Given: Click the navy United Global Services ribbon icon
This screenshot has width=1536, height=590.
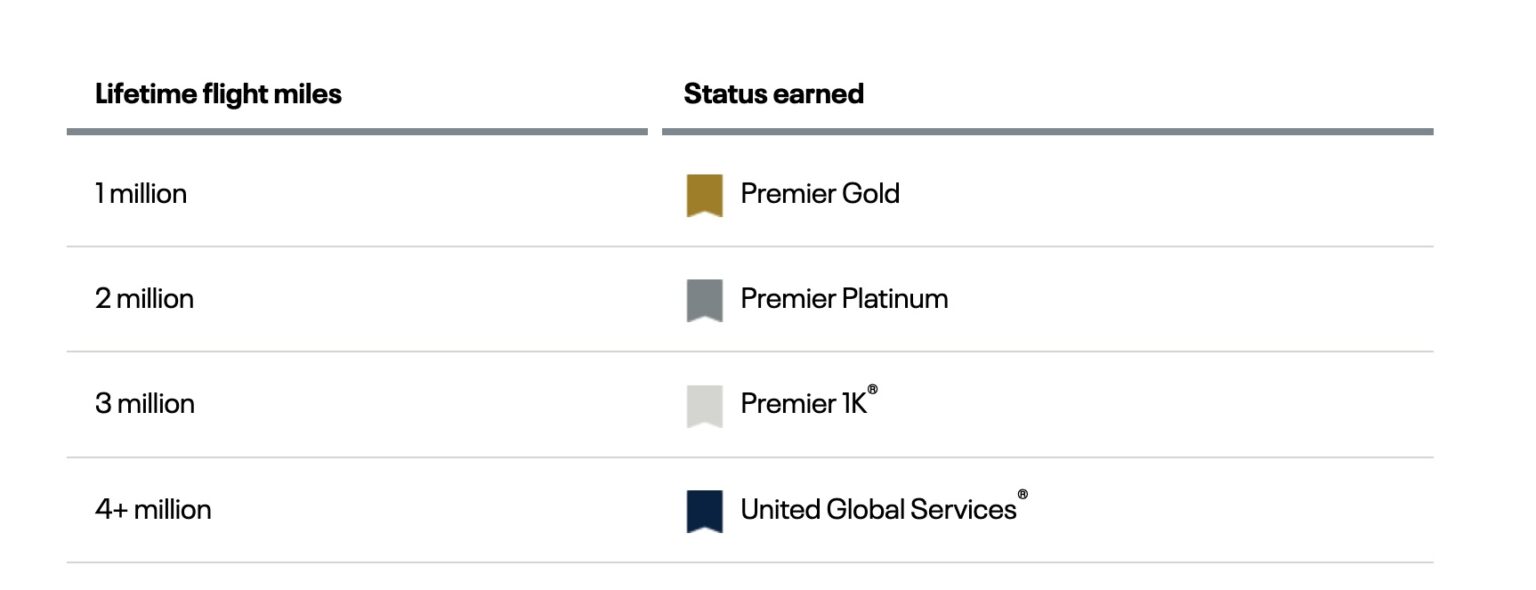Looking at the screenshot, I should click(704, 510).
